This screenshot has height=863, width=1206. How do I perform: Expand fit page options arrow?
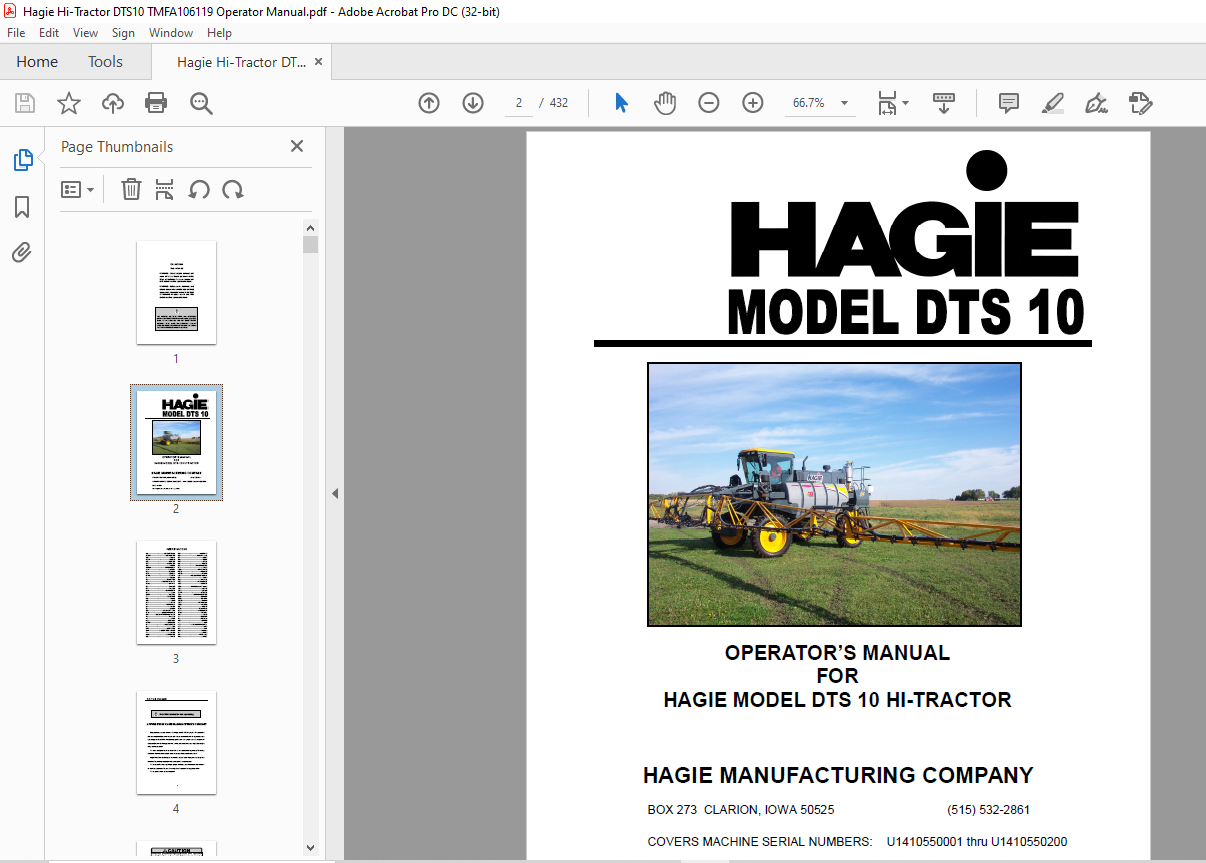tap(905, 103)
